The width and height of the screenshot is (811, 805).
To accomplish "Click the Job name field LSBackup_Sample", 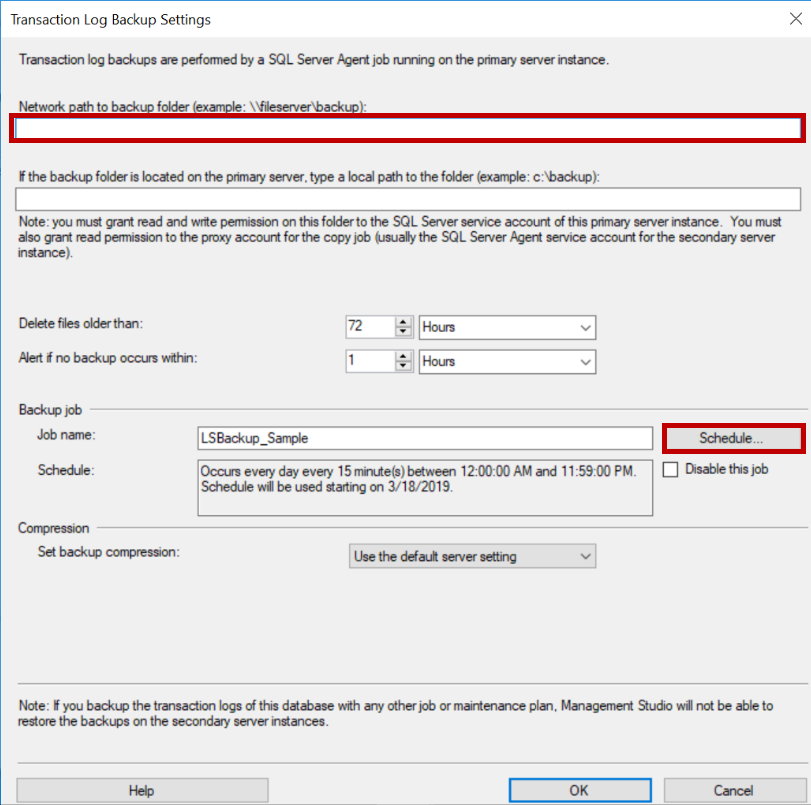I will tap(425, 438).
